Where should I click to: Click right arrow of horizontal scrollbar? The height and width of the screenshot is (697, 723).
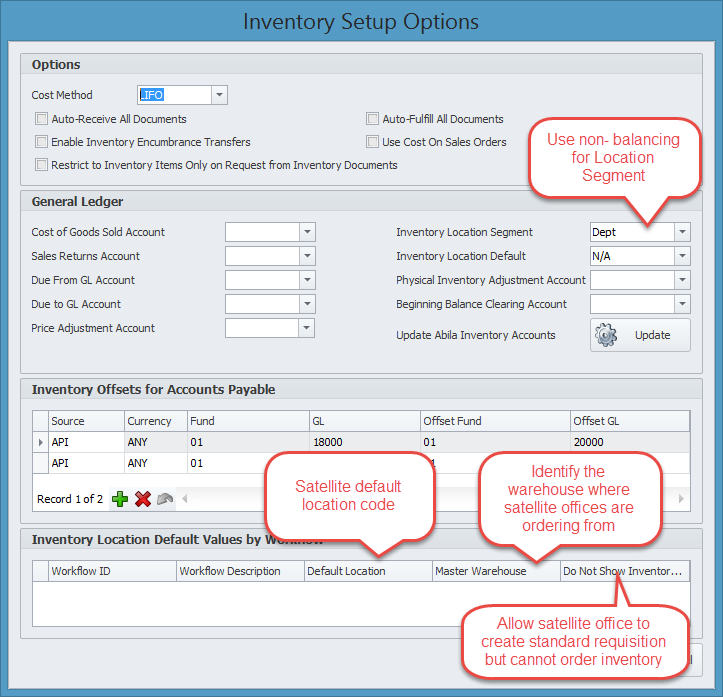682,498
